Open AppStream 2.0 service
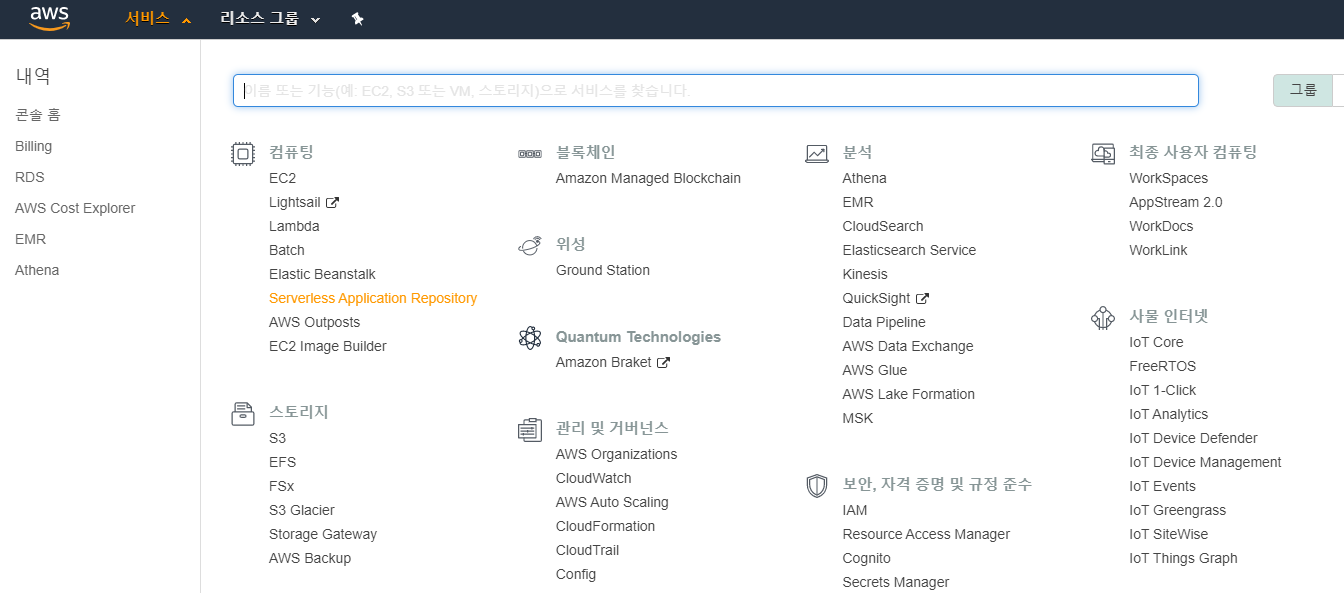The width and height of the screenshot is (1344, 593). pos(1176,202)
